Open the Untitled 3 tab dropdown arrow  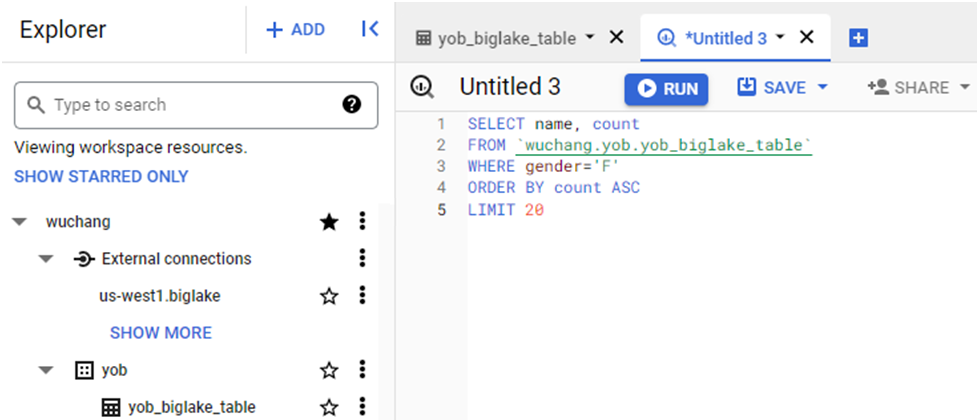tap(780, 38)
